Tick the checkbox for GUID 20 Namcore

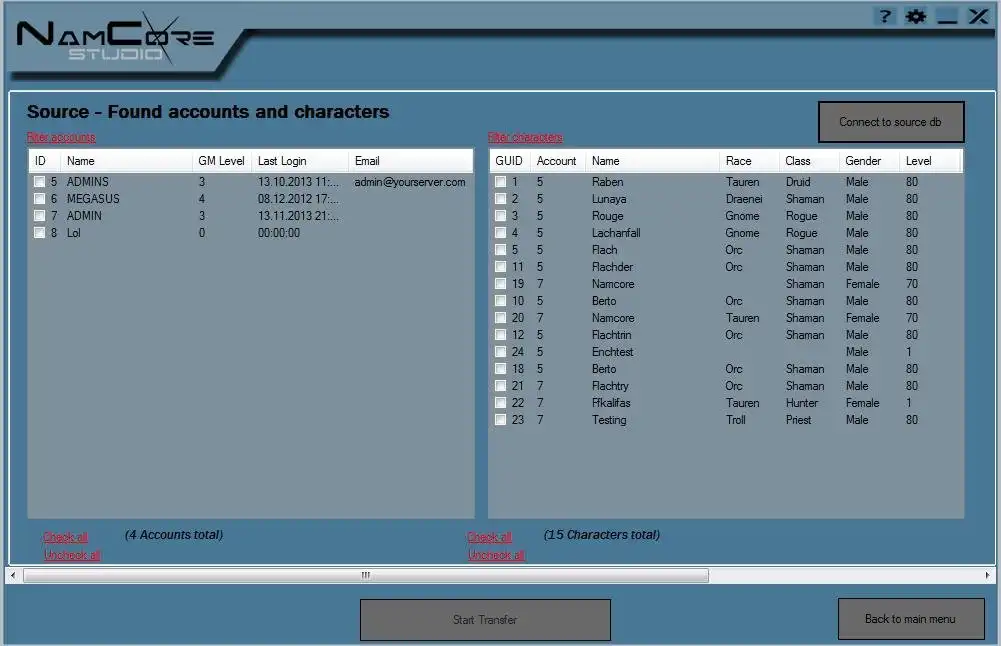[500, 318]
